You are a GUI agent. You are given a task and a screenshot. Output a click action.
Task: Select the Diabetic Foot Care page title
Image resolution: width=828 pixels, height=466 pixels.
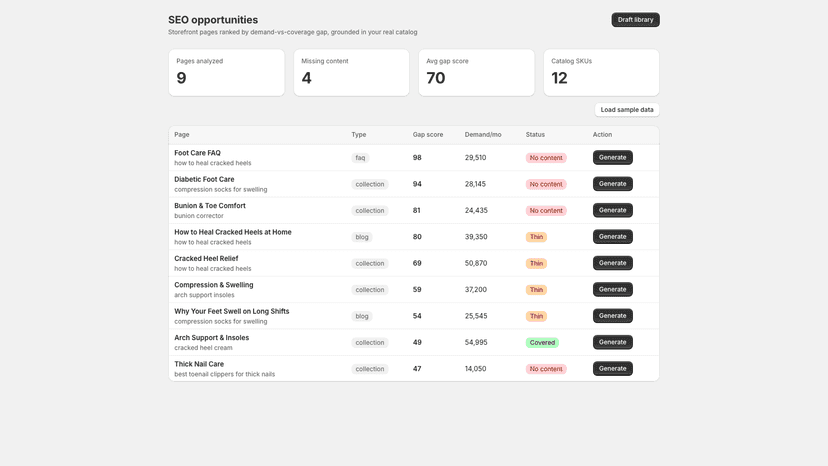pyautogui.click(x=204, y=179)
